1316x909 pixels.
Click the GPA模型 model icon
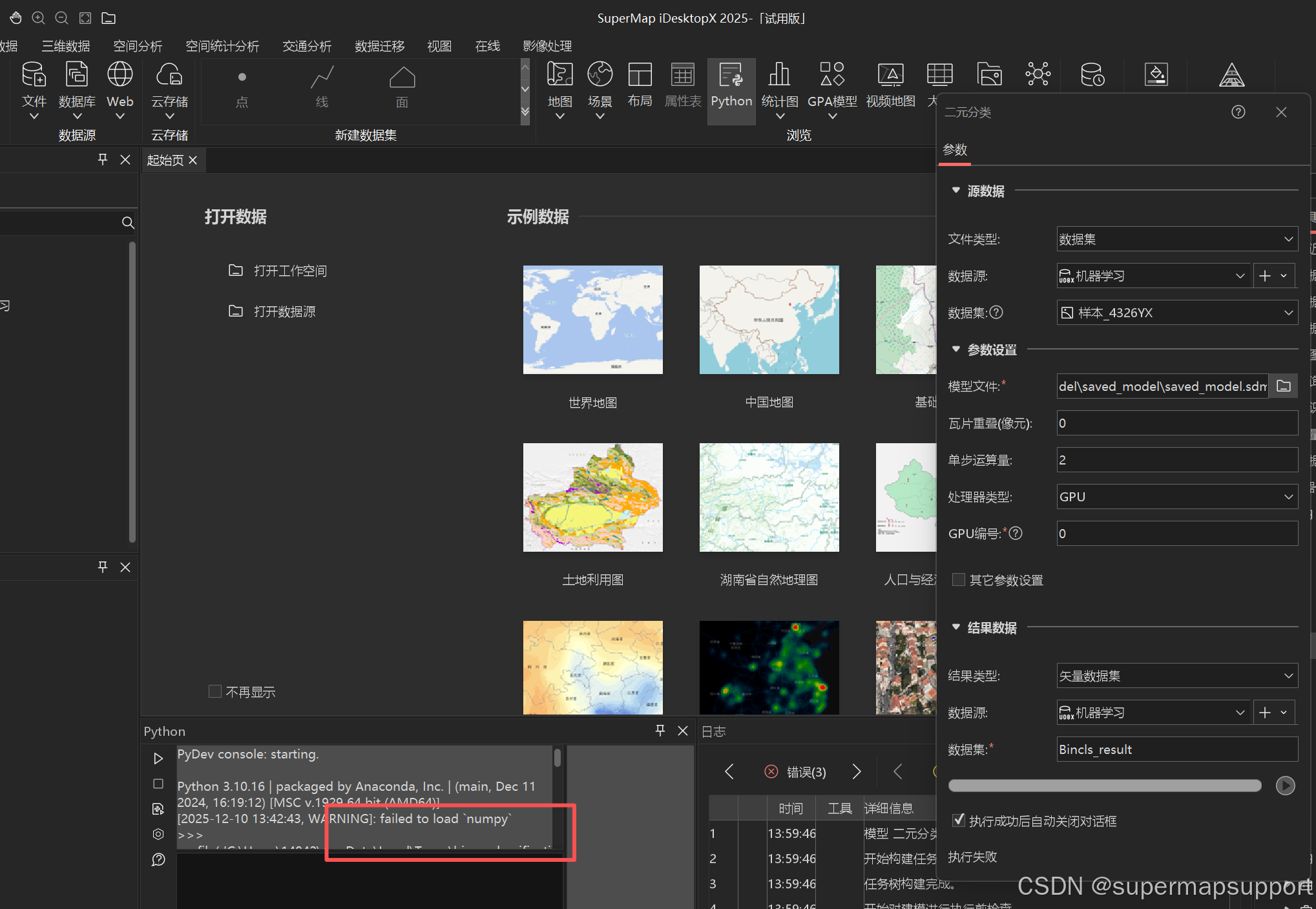click(x=832, y=86)
